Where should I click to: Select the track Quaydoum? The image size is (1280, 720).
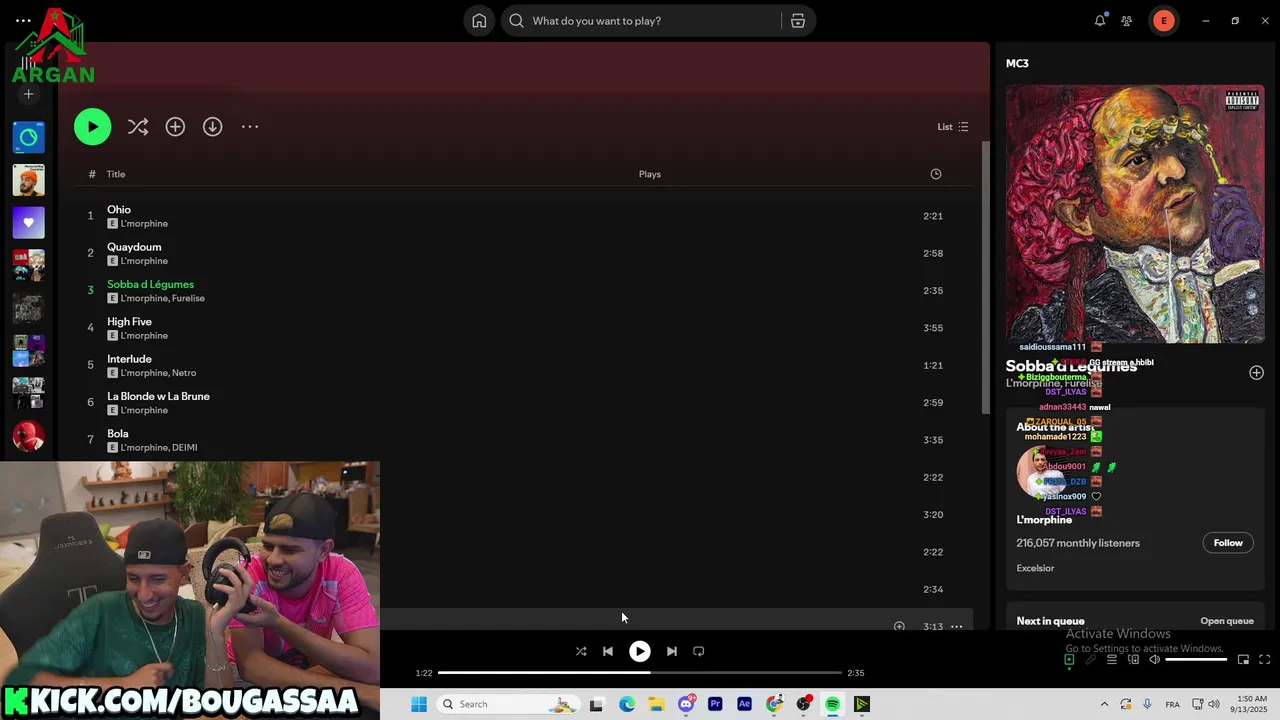[523, 253]
